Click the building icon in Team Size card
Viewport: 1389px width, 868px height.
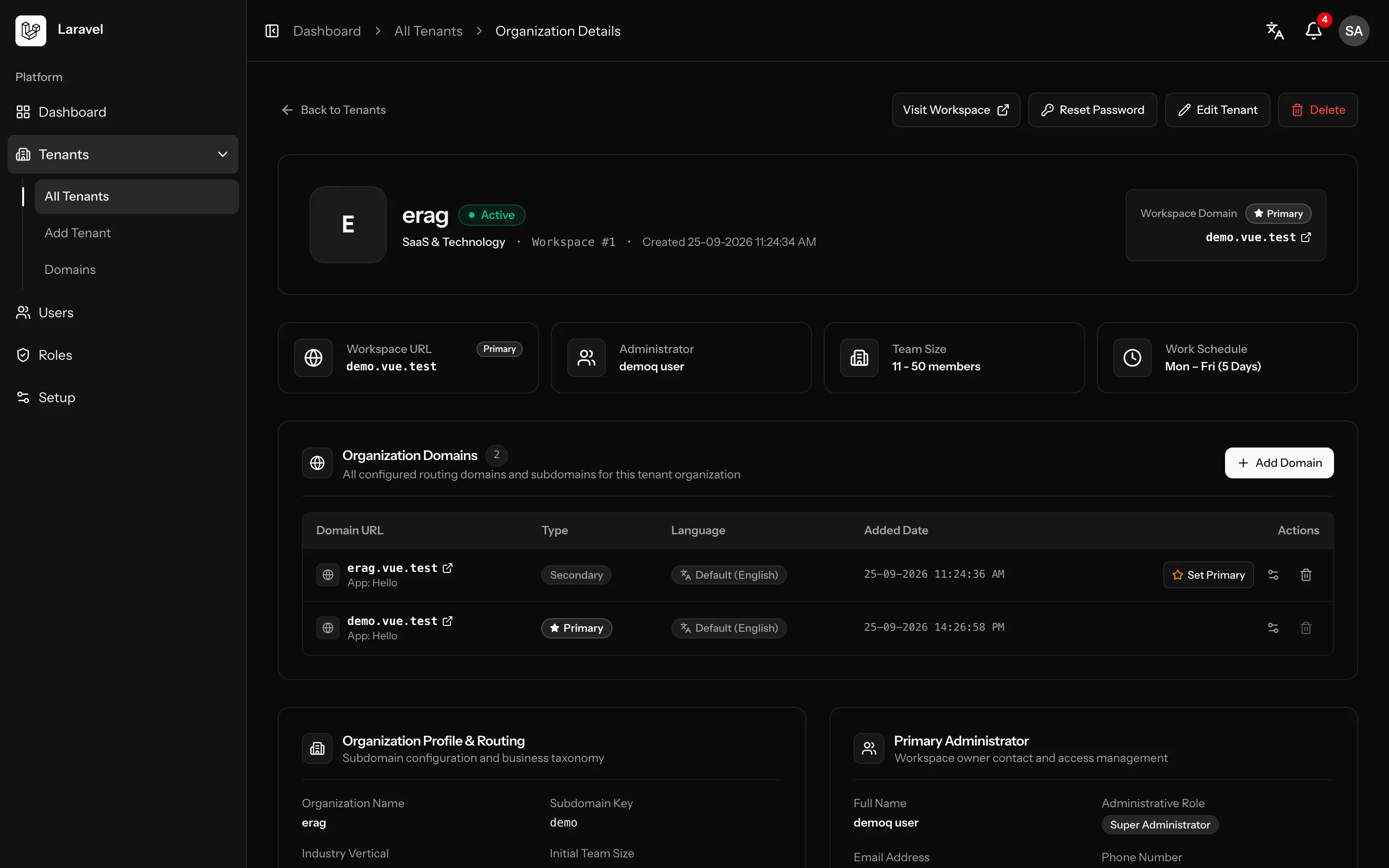[x=859, y=358]
